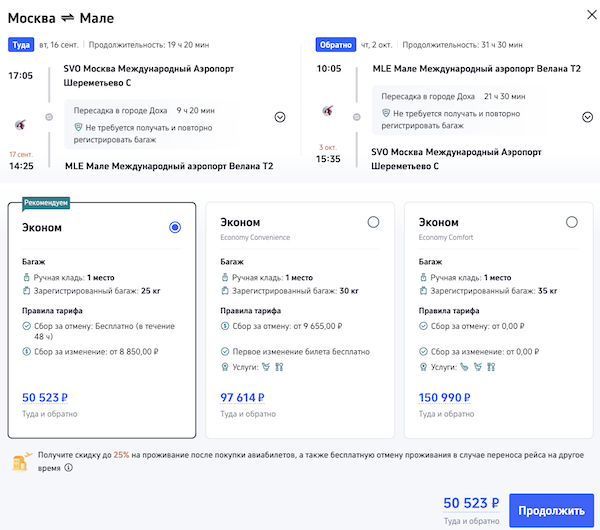Click the Продолжить button
Screen dimensions: 600x530
coord(550,510)
